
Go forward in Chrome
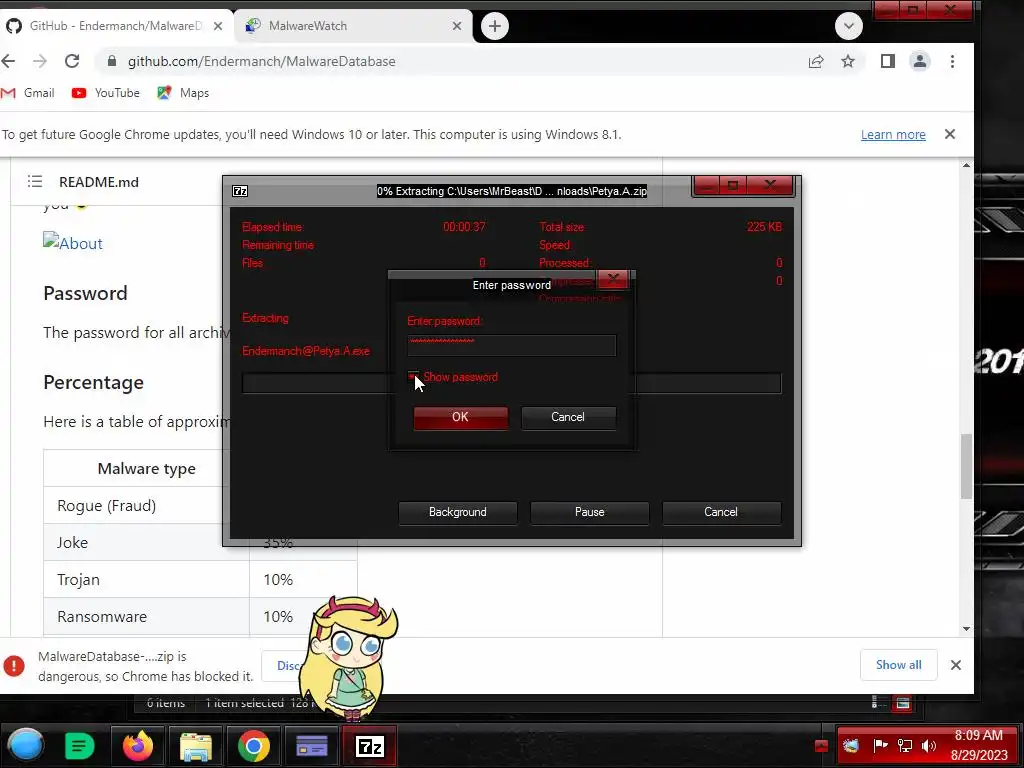tap(40, 61)
